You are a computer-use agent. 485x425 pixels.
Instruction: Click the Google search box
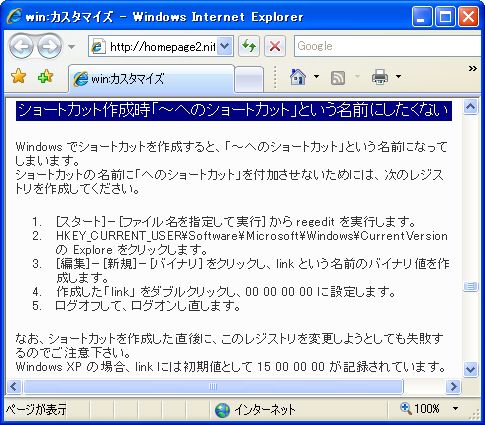(x=389, y=46)
